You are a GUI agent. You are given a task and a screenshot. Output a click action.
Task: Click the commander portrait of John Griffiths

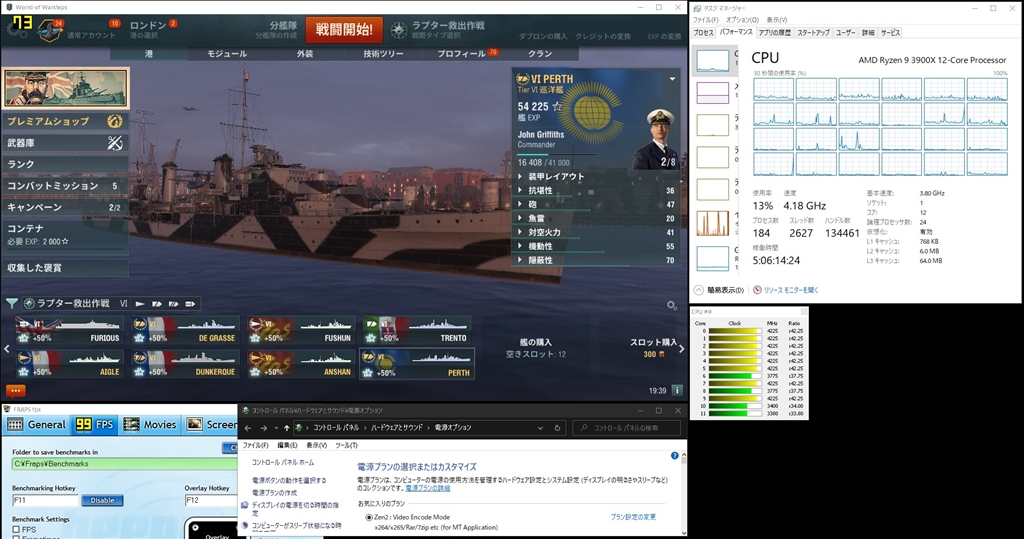(x=656, y=139)
